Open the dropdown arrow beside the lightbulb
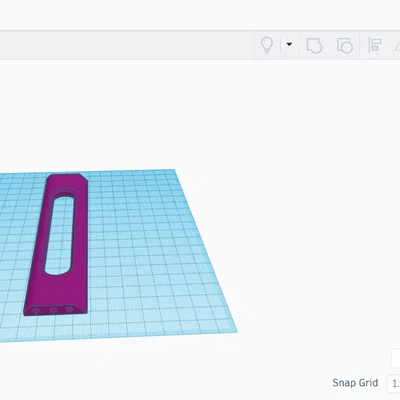This screenshot has height=400, width=400. (x=289, y=44)
